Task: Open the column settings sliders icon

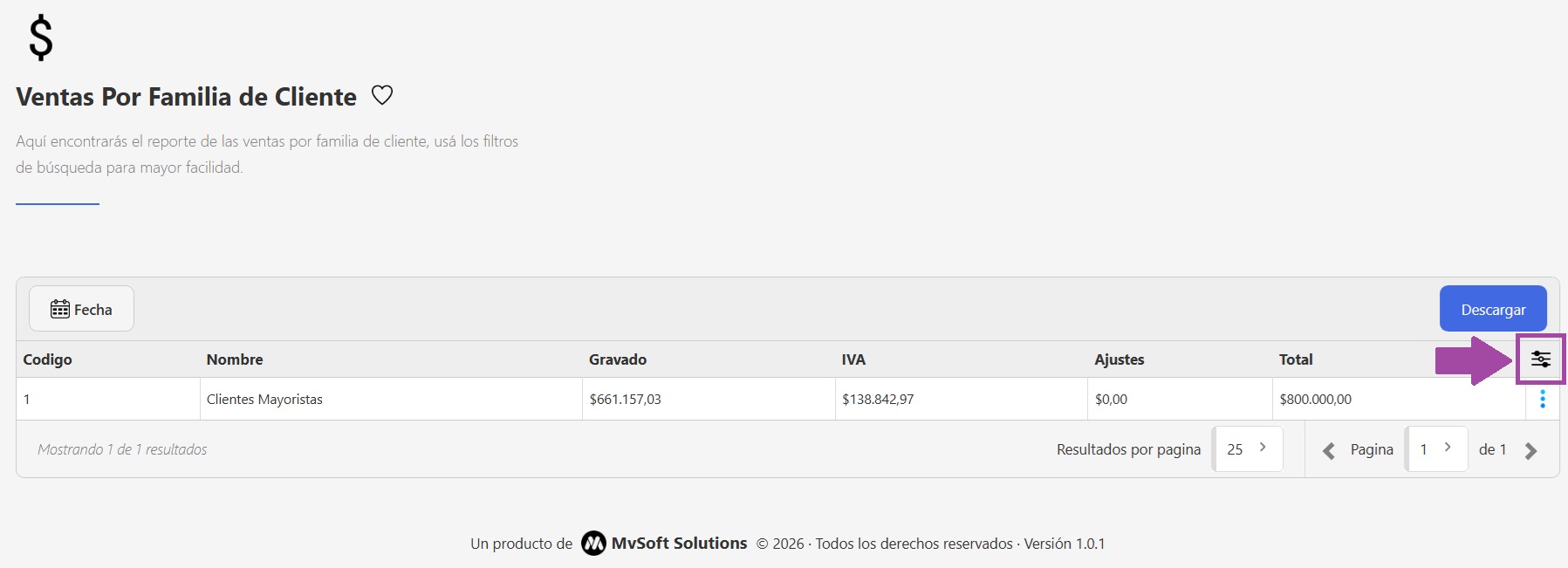Action: pyautogui.click(x=1541, y=359)
